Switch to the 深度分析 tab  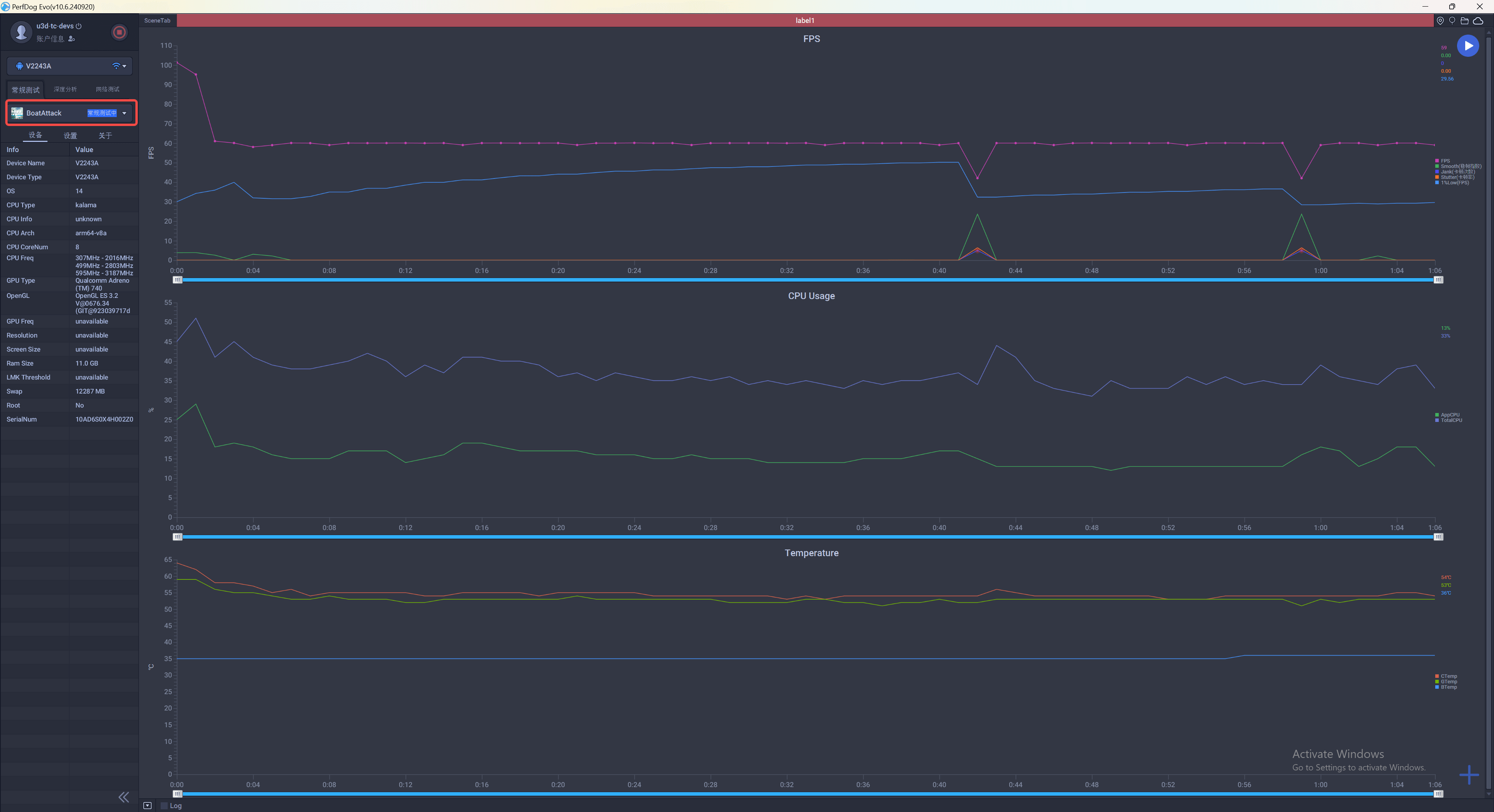(x=65, y=89)
